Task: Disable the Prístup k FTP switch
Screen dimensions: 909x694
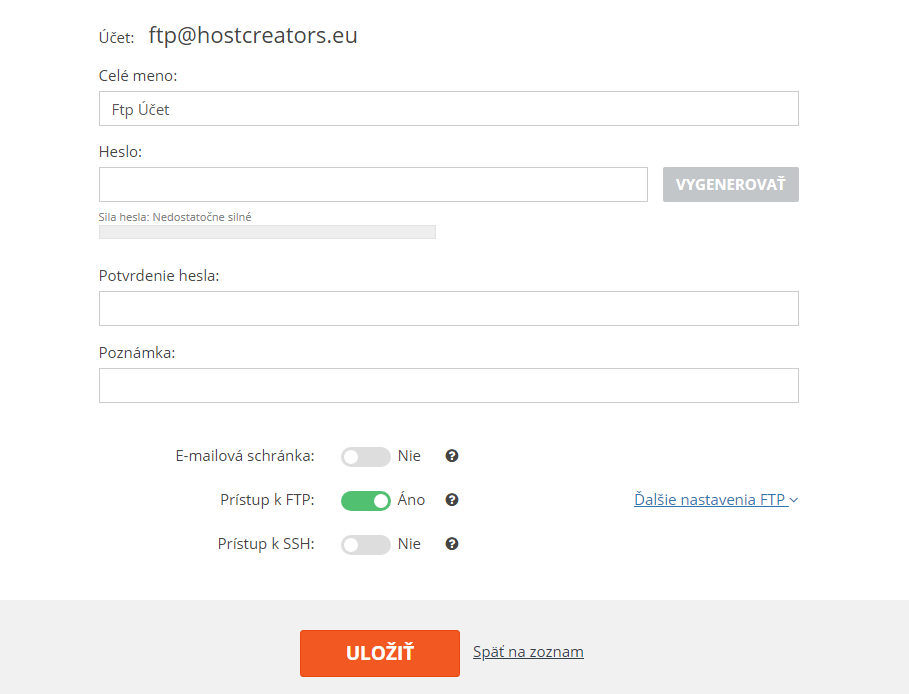Action: pyautogui.click(x=365, y=500)
